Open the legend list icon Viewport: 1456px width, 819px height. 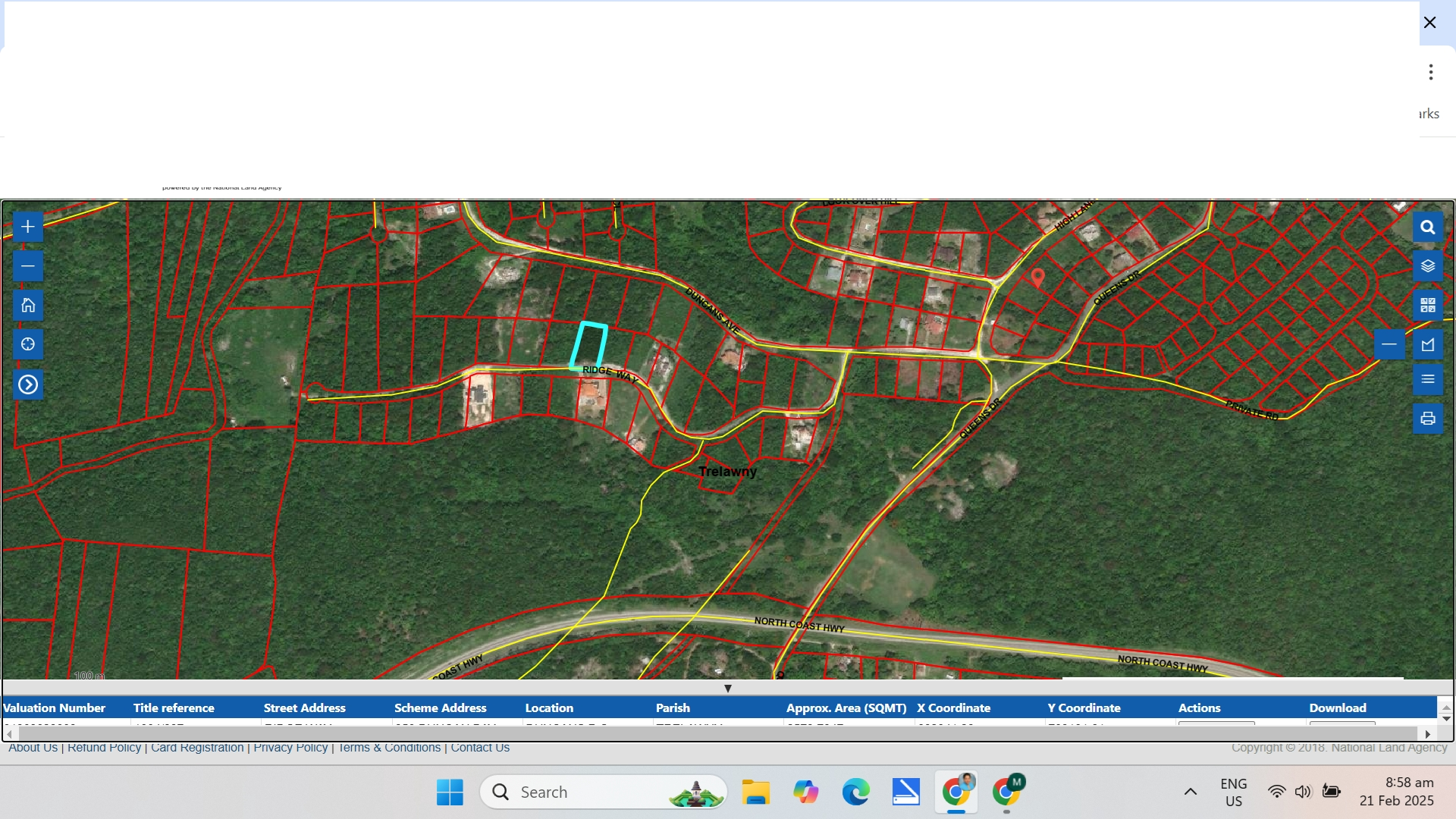1428,379
